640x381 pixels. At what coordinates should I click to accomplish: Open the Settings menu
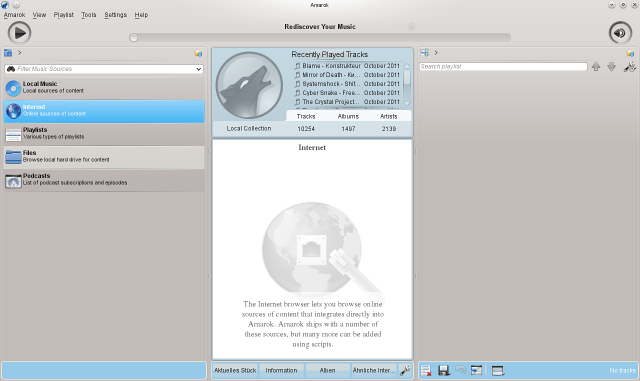(116, 15)
